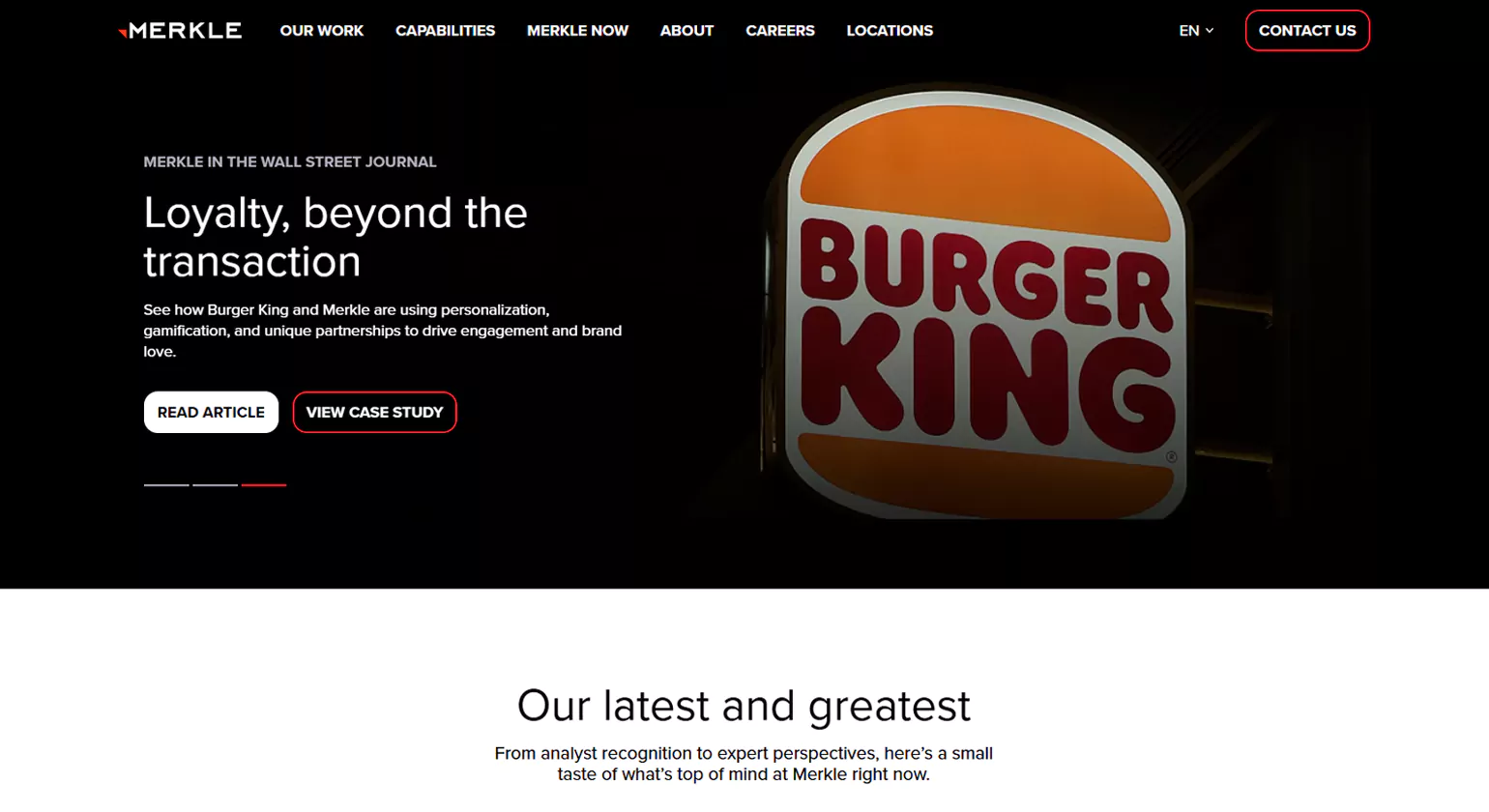This screenshot has height=812, width=1489.
Task: Click the Burger King sign image
Action: coord(984,304)
